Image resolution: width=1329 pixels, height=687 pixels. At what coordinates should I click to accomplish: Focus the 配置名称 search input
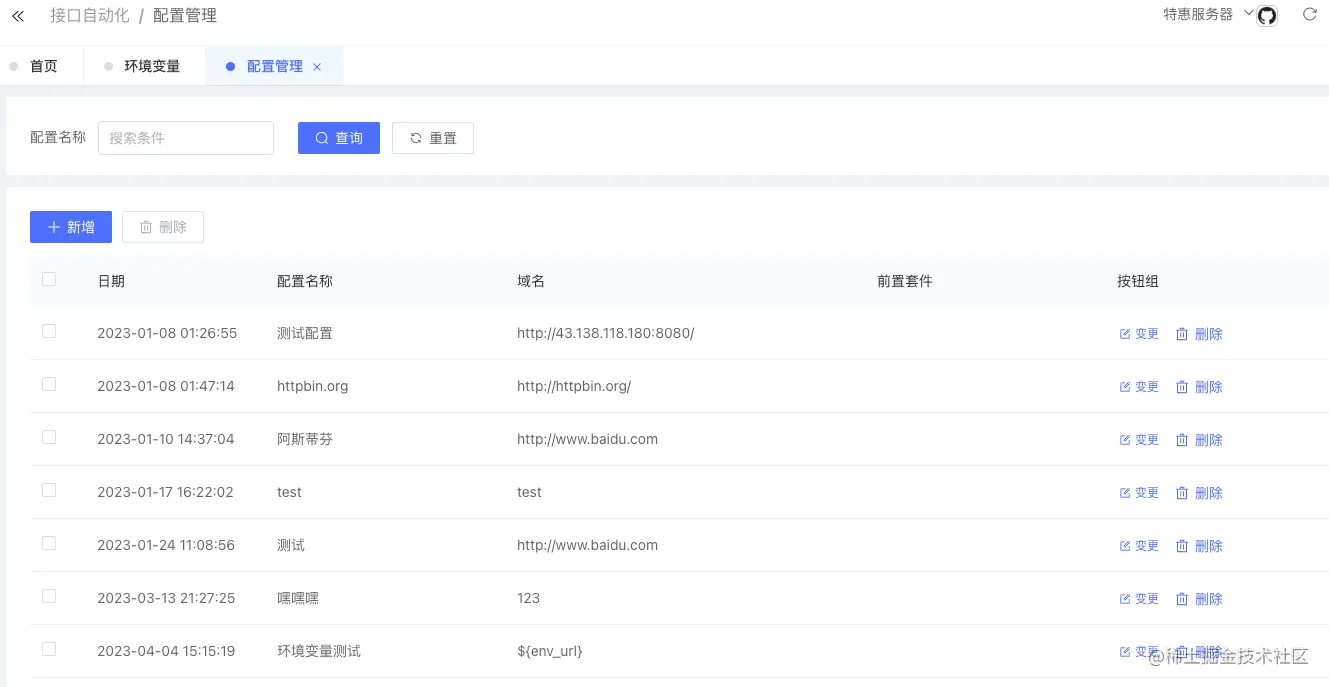click(186, 138)
